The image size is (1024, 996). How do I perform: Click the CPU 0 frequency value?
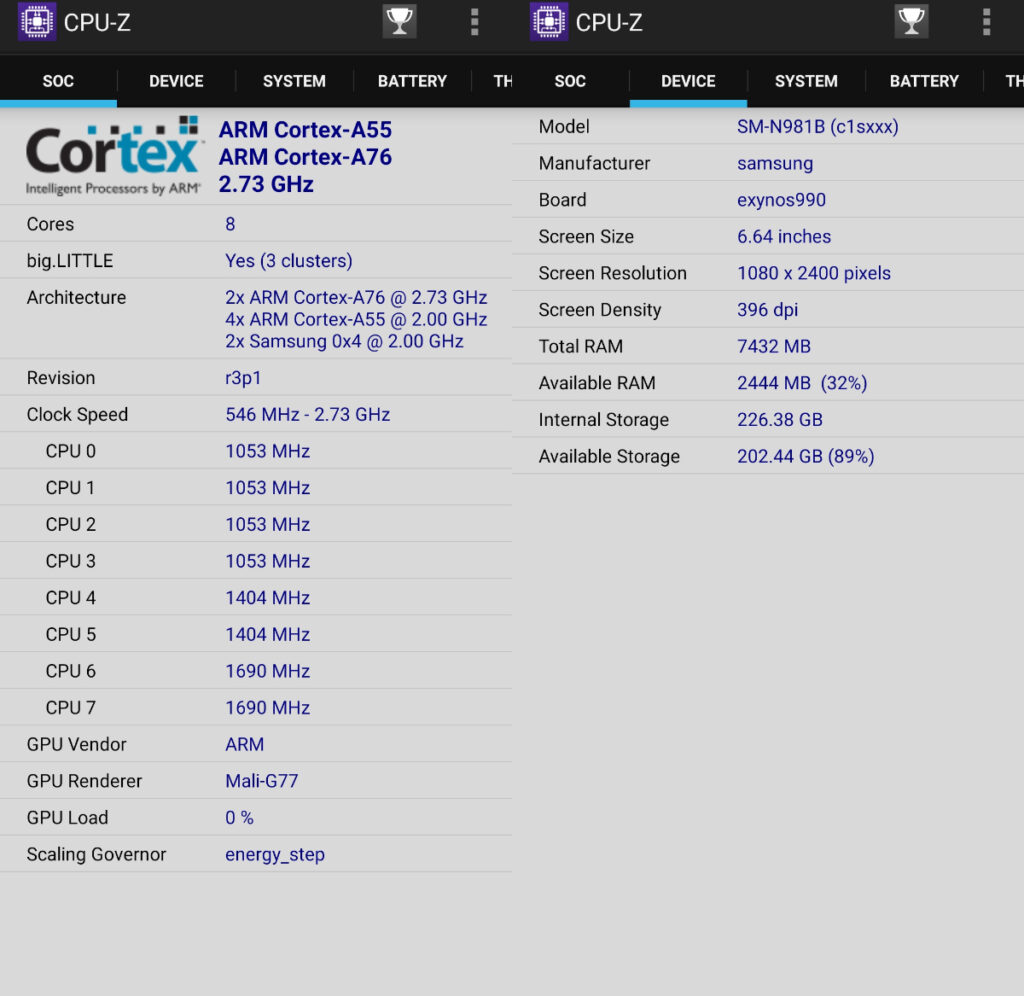[267, 451]
